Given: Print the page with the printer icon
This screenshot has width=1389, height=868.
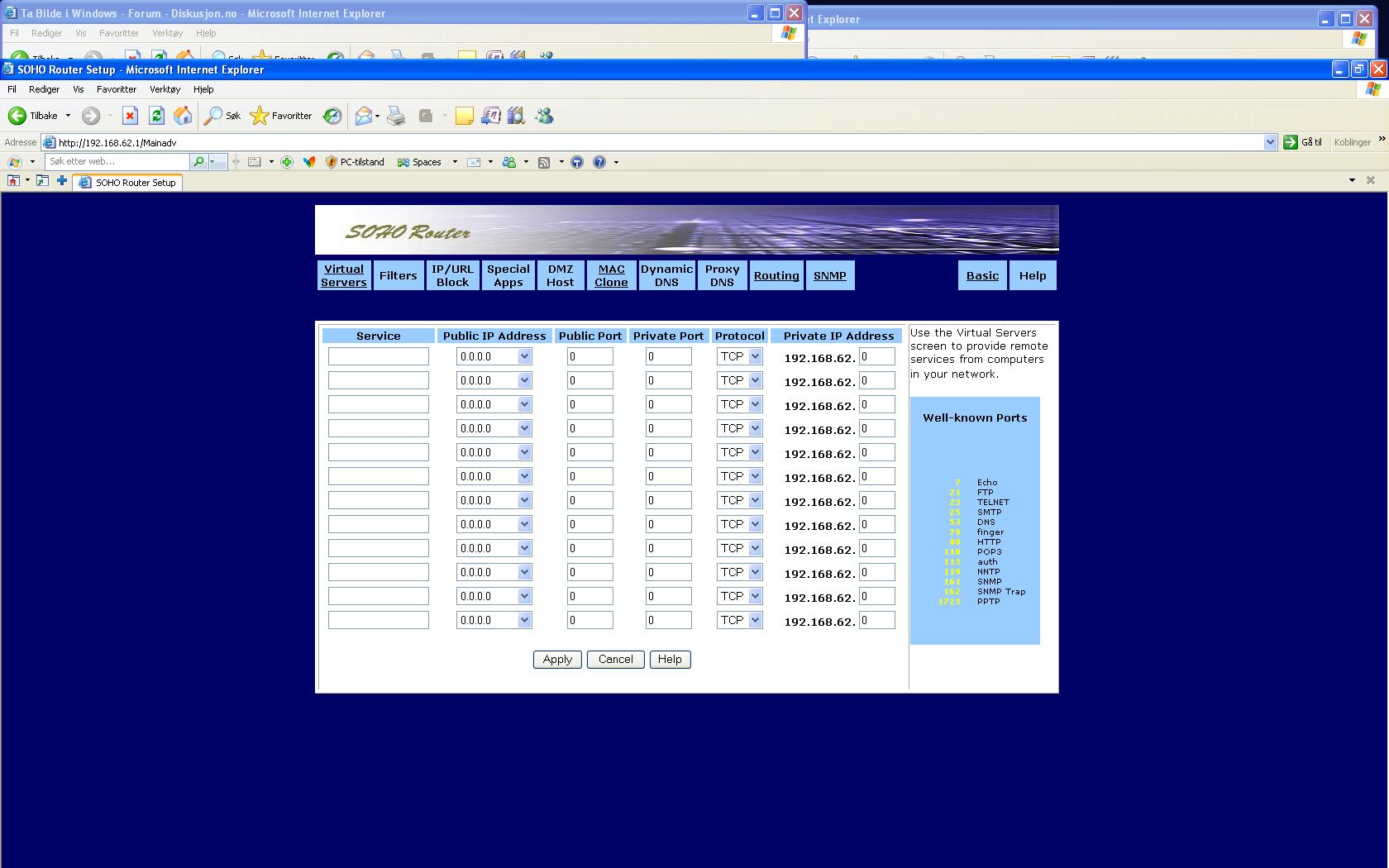Looking at the screenshot, I should tap(397, 116).
